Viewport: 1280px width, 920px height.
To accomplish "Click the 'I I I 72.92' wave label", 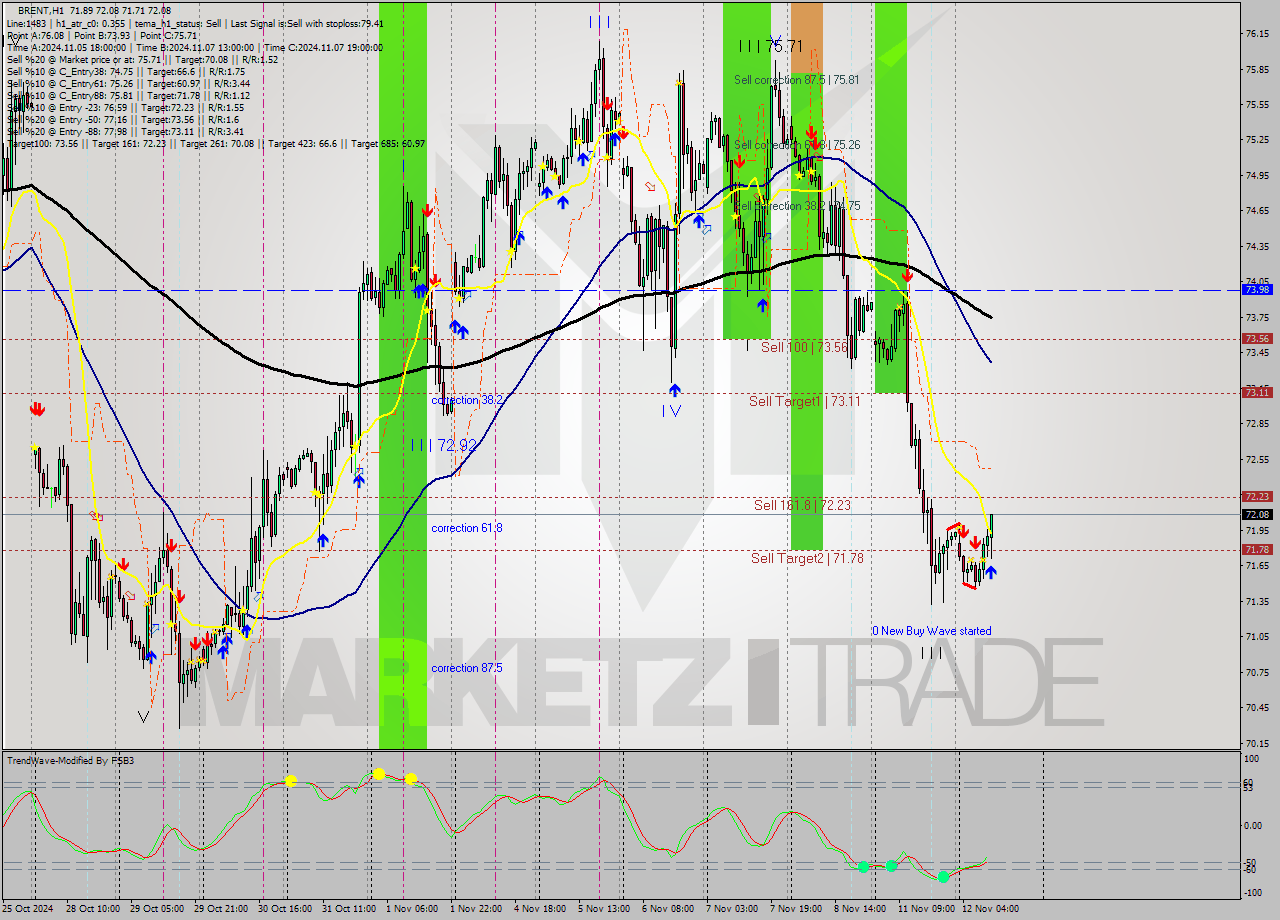I will [444, 445].
